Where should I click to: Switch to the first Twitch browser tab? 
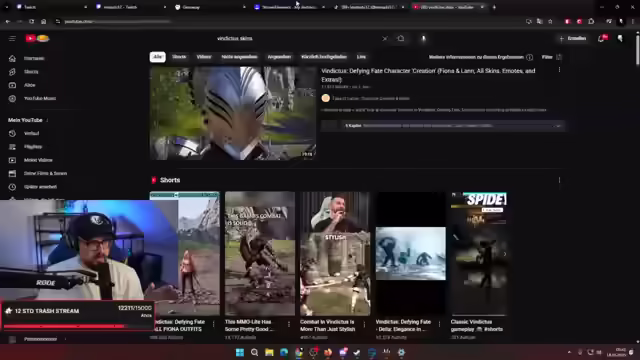click(x=52, y=7)
